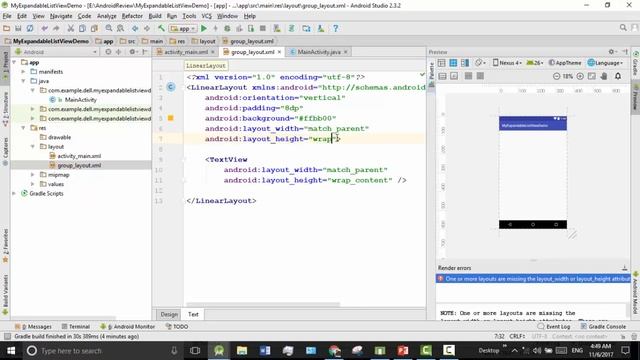Click the Debug app bug icon
The width and height of the screenshot is (640, 360).
click(227, 29)
